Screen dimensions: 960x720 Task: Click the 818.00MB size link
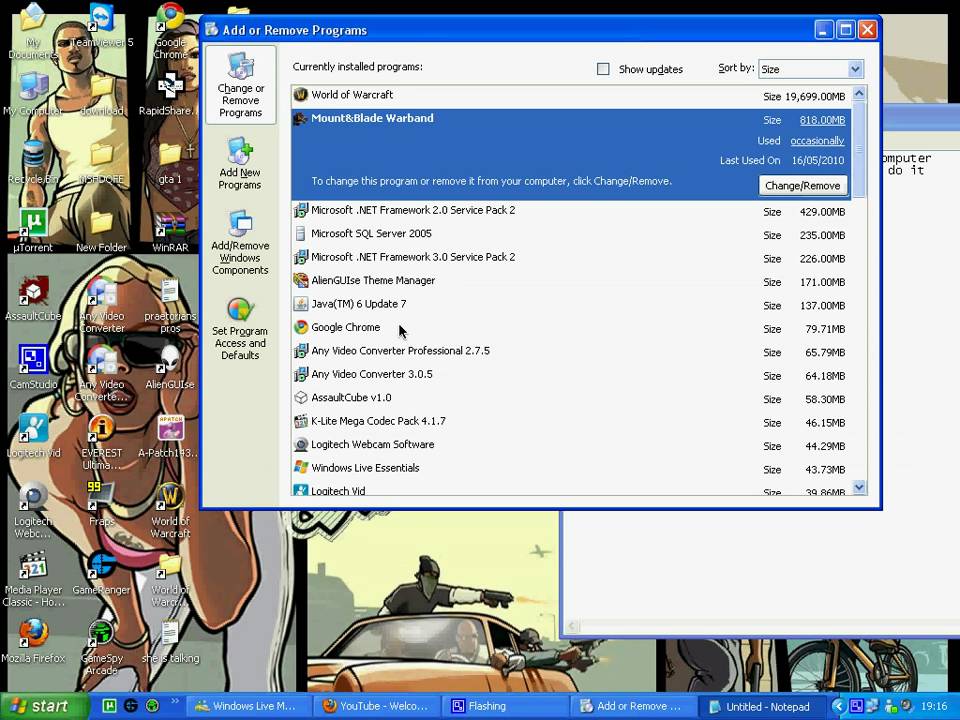tap(822, 120)
